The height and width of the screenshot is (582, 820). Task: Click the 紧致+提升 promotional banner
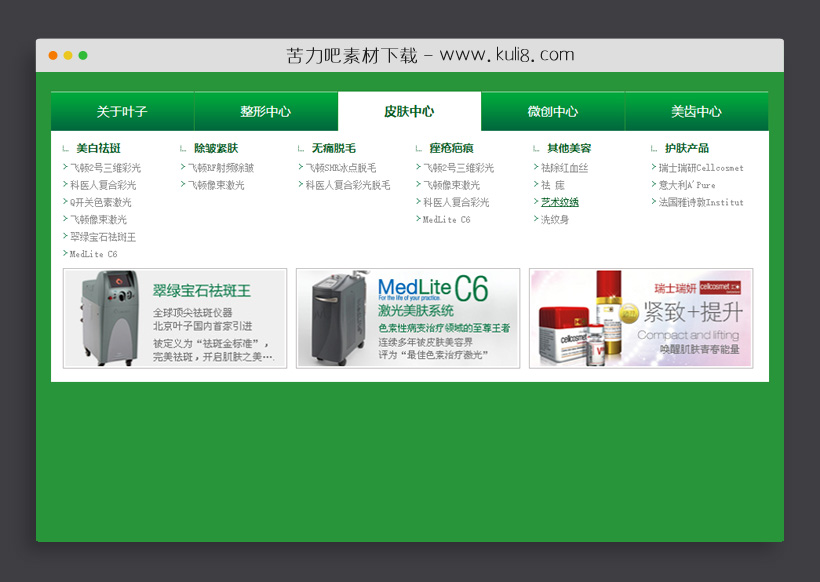[641, 318]
